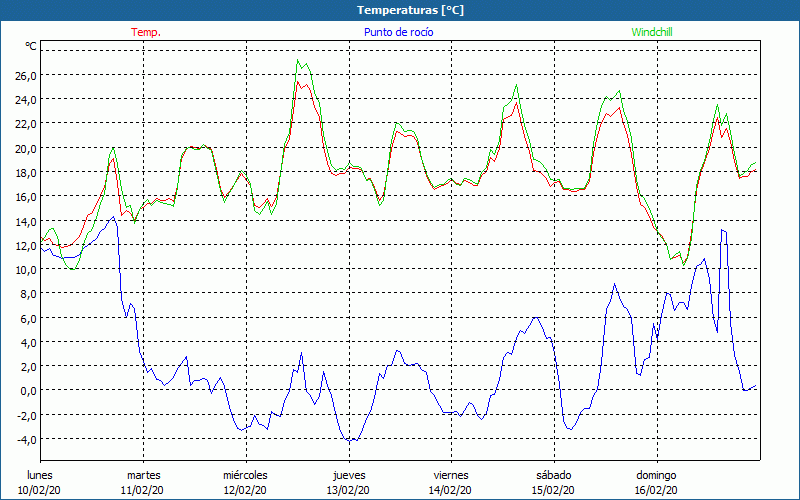The image size is (800, 500).
Task: Click the 20,0 y-axis value
Action: point(26,148)
